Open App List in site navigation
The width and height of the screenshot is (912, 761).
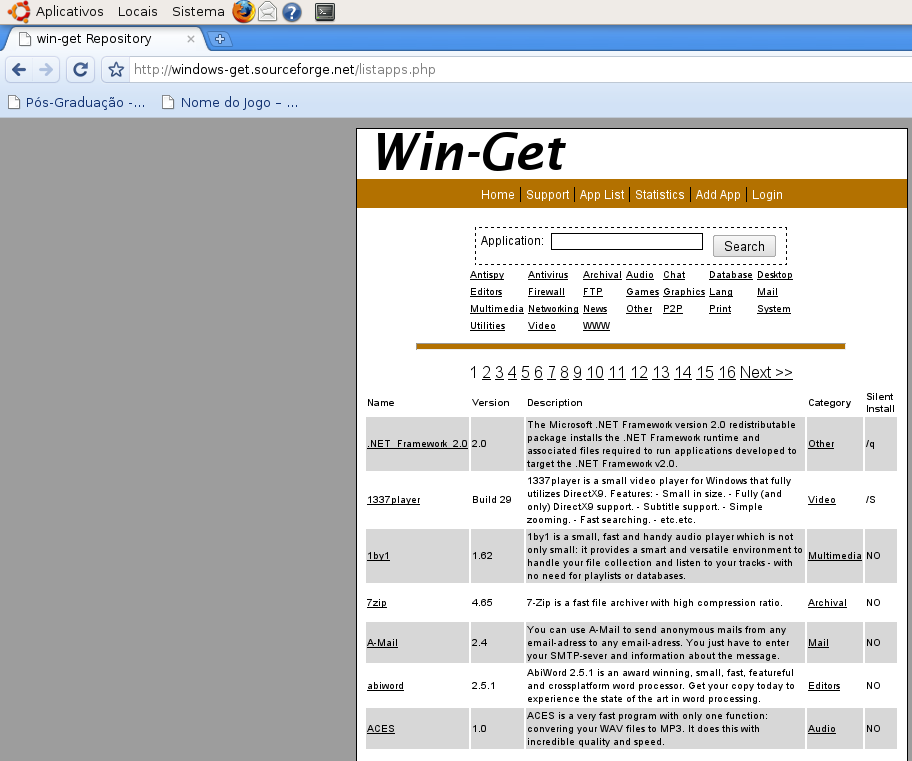click(x=601, y=194)
